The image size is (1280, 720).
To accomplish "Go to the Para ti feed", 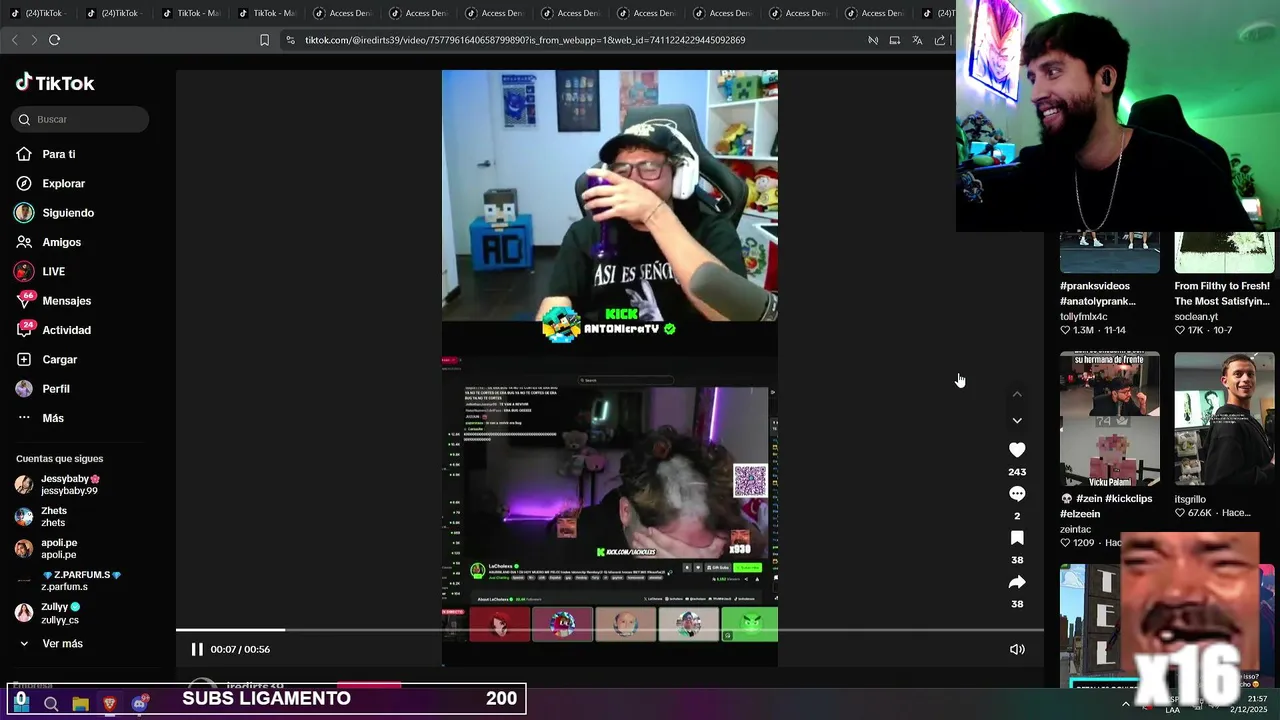I will [x=45, y=154].
